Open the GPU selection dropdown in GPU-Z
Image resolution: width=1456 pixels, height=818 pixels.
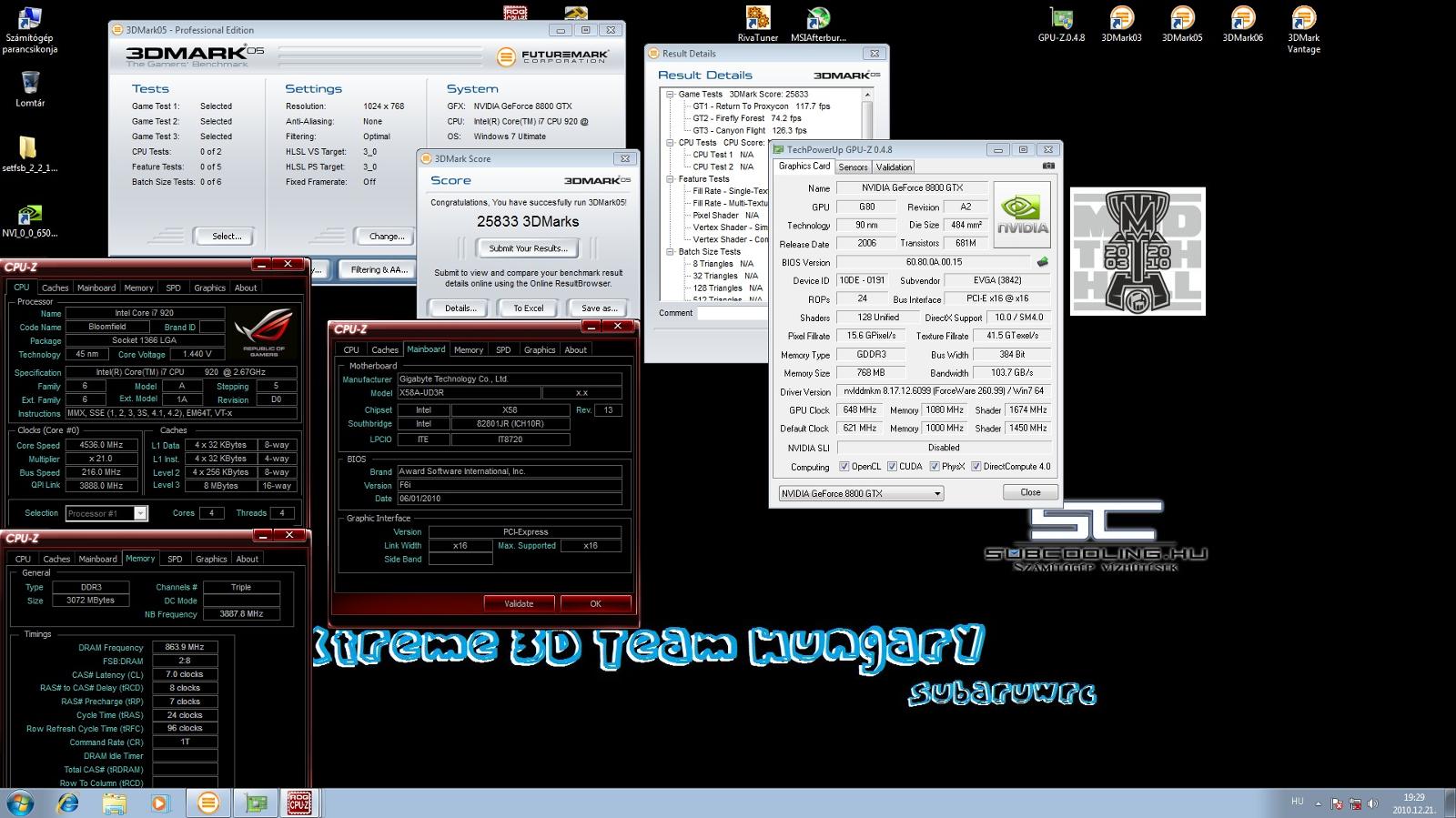click(861, 493)
